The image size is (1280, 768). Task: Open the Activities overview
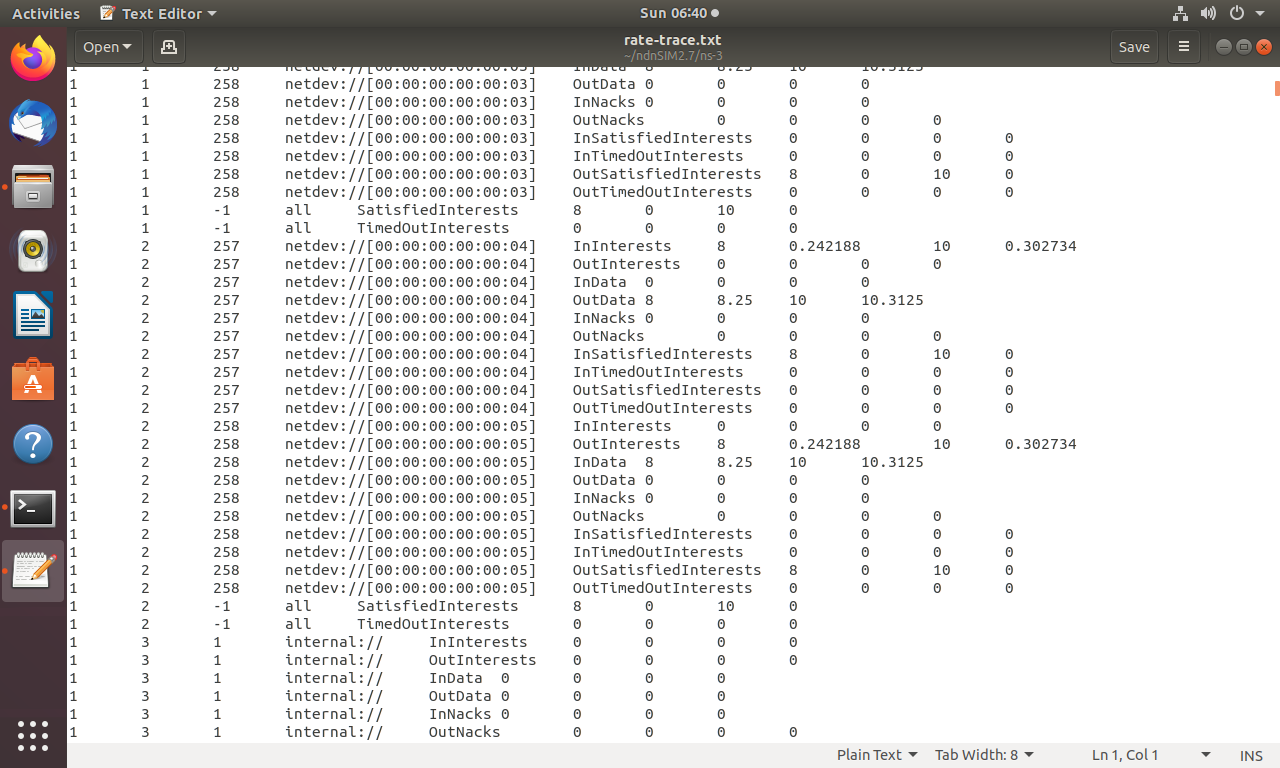45,13
